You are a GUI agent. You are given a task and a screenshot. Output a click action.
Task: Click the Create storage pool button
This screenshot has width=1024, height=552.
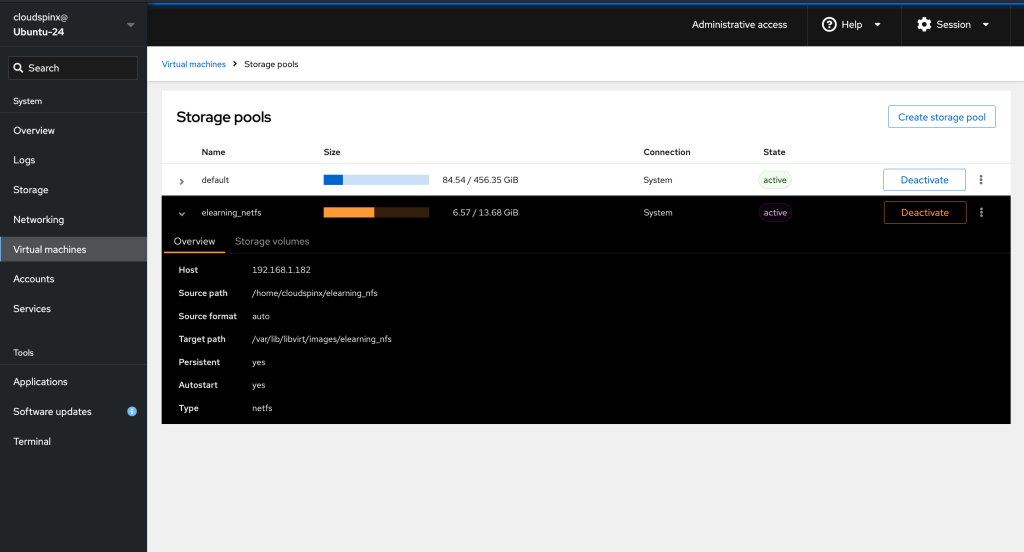(x=941, y=117)
